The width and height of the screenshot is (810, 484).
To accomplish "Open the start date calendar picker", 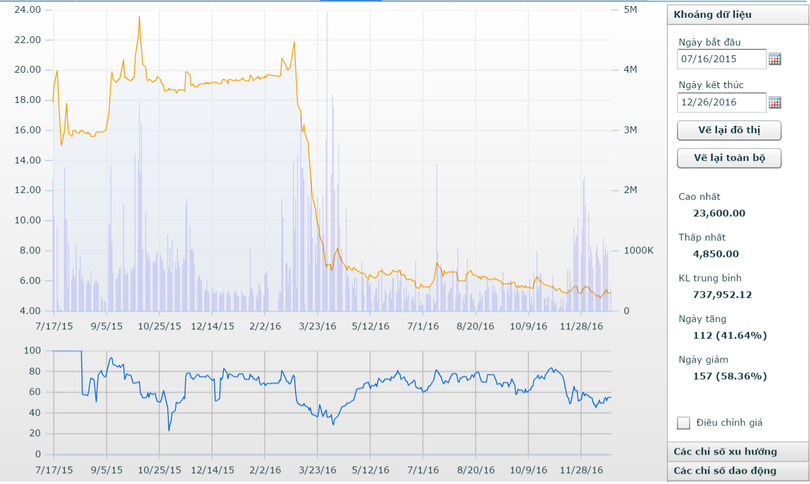I will (775, 60).
